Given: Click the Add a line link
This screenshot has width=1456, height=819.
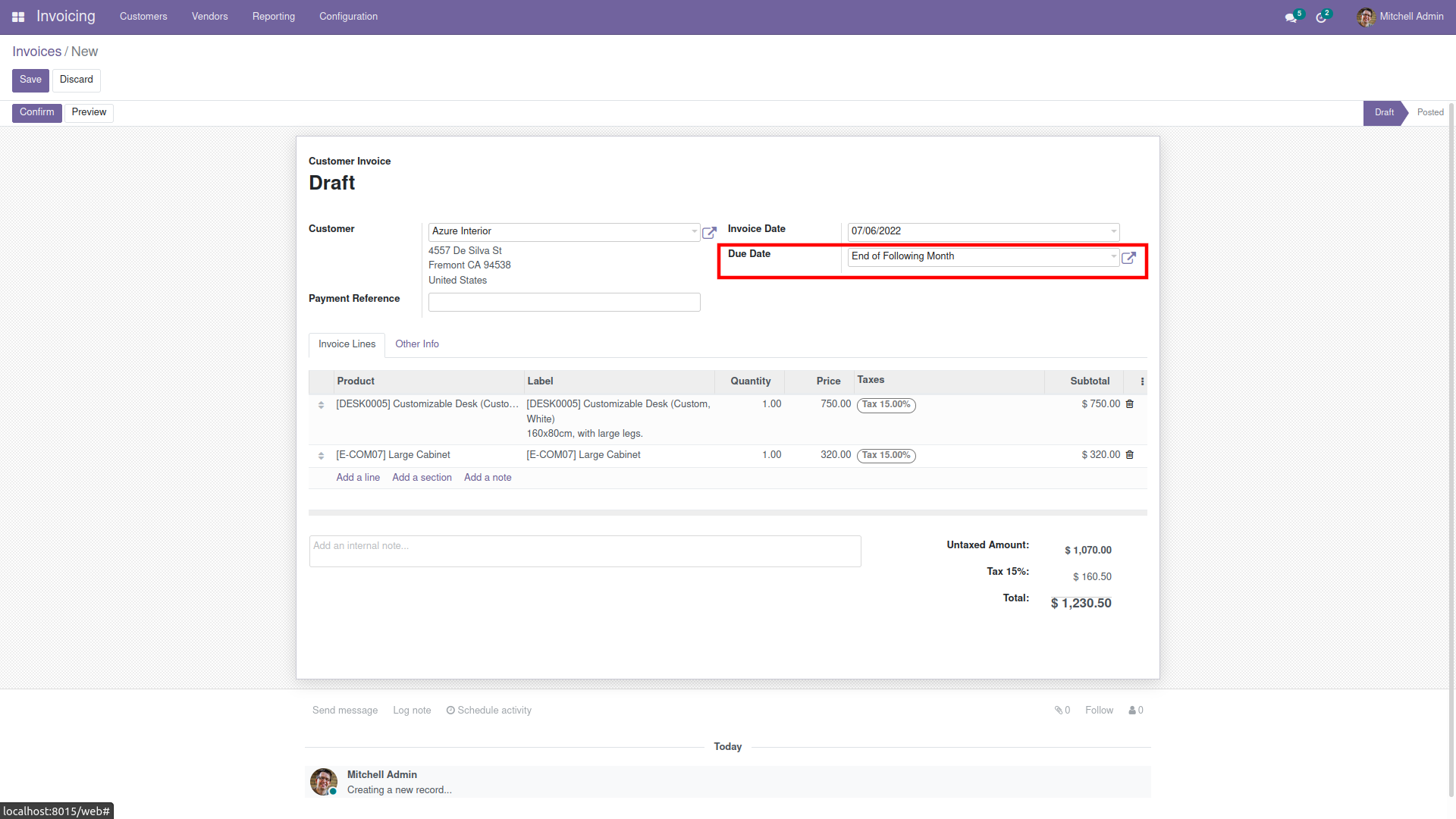Looking at the screenshot, I should [358, 478].
